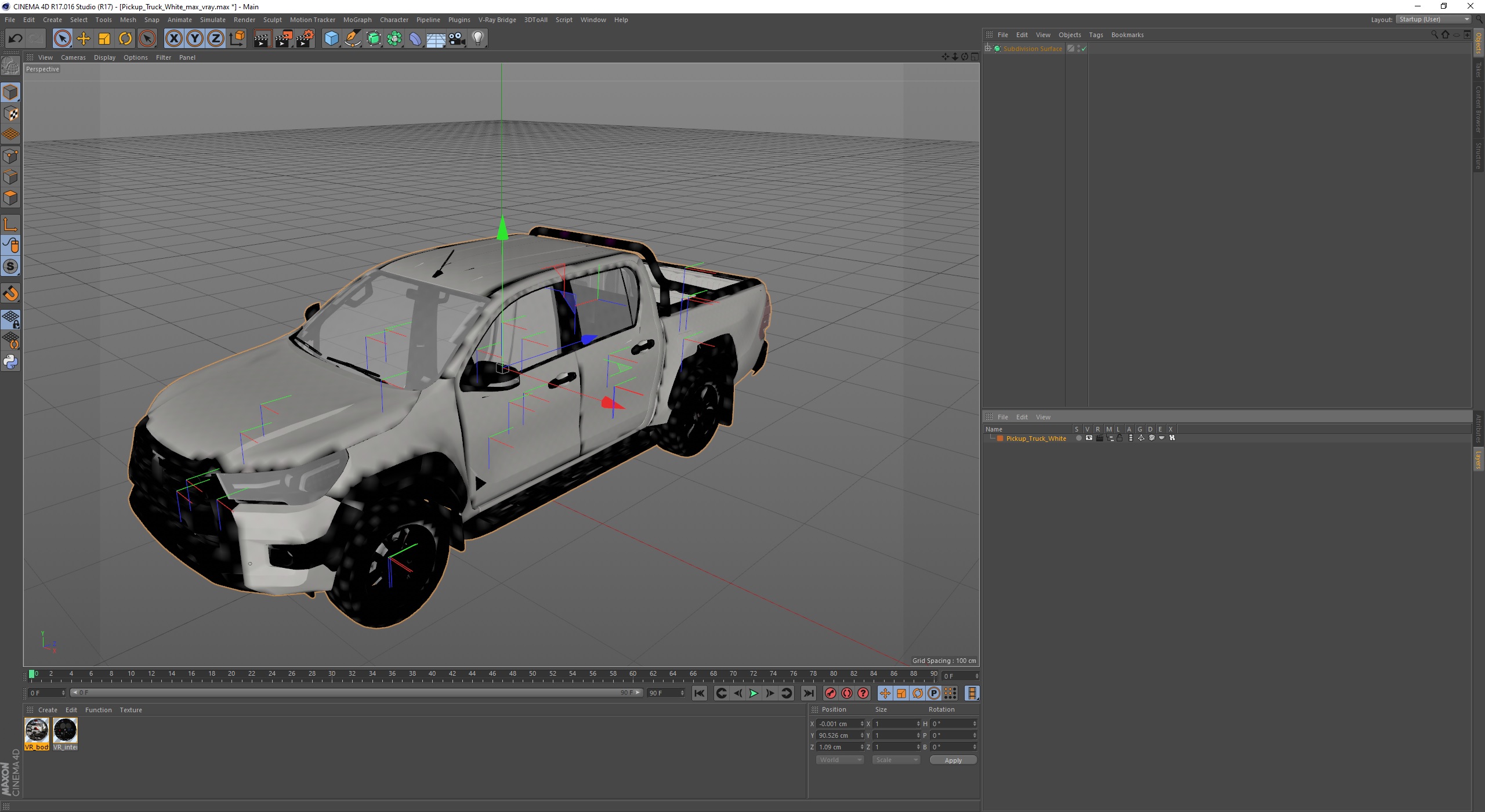Select the Live Selection tool
The height and width of the screenshot is (812, 1485).
[62, 39]
